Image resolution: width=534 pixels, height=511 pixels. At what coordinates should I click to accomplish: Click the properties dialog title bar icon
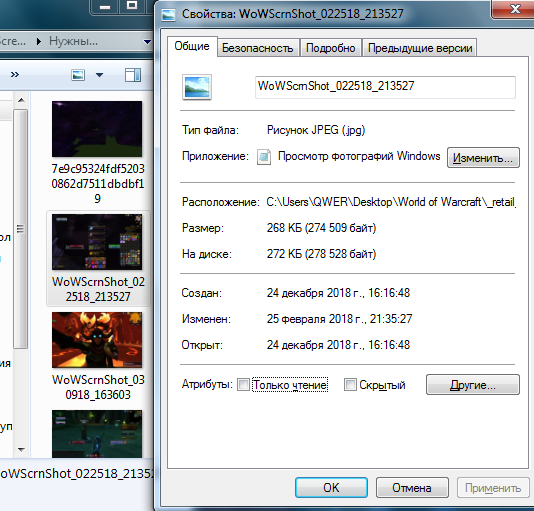pyautogui.click(x=168, y=14)
